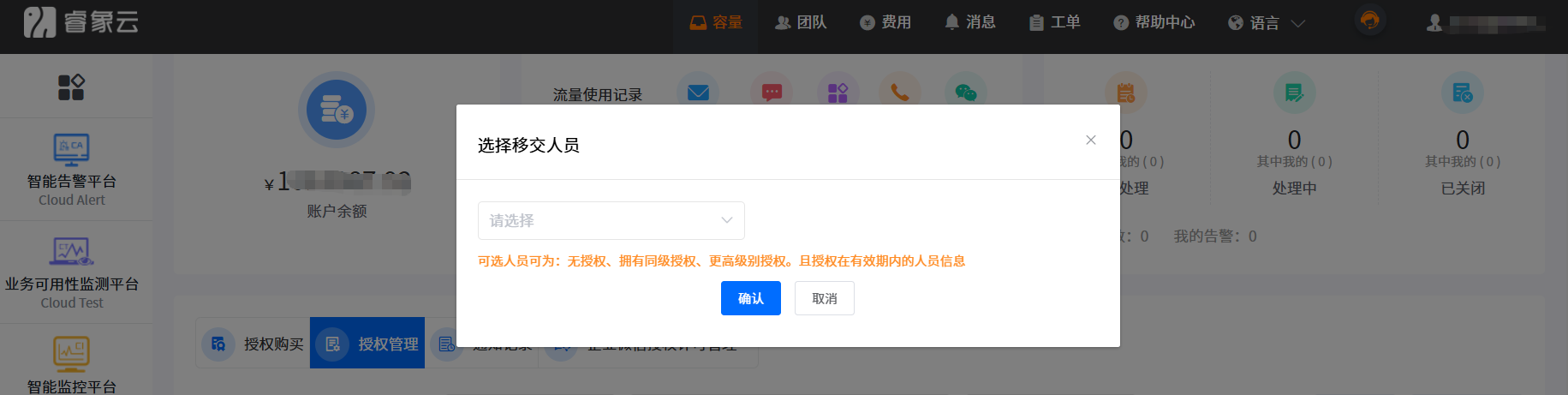Click the 确认 button in the dialog
Screen dimensions: 1568x395
coord(750,298)
